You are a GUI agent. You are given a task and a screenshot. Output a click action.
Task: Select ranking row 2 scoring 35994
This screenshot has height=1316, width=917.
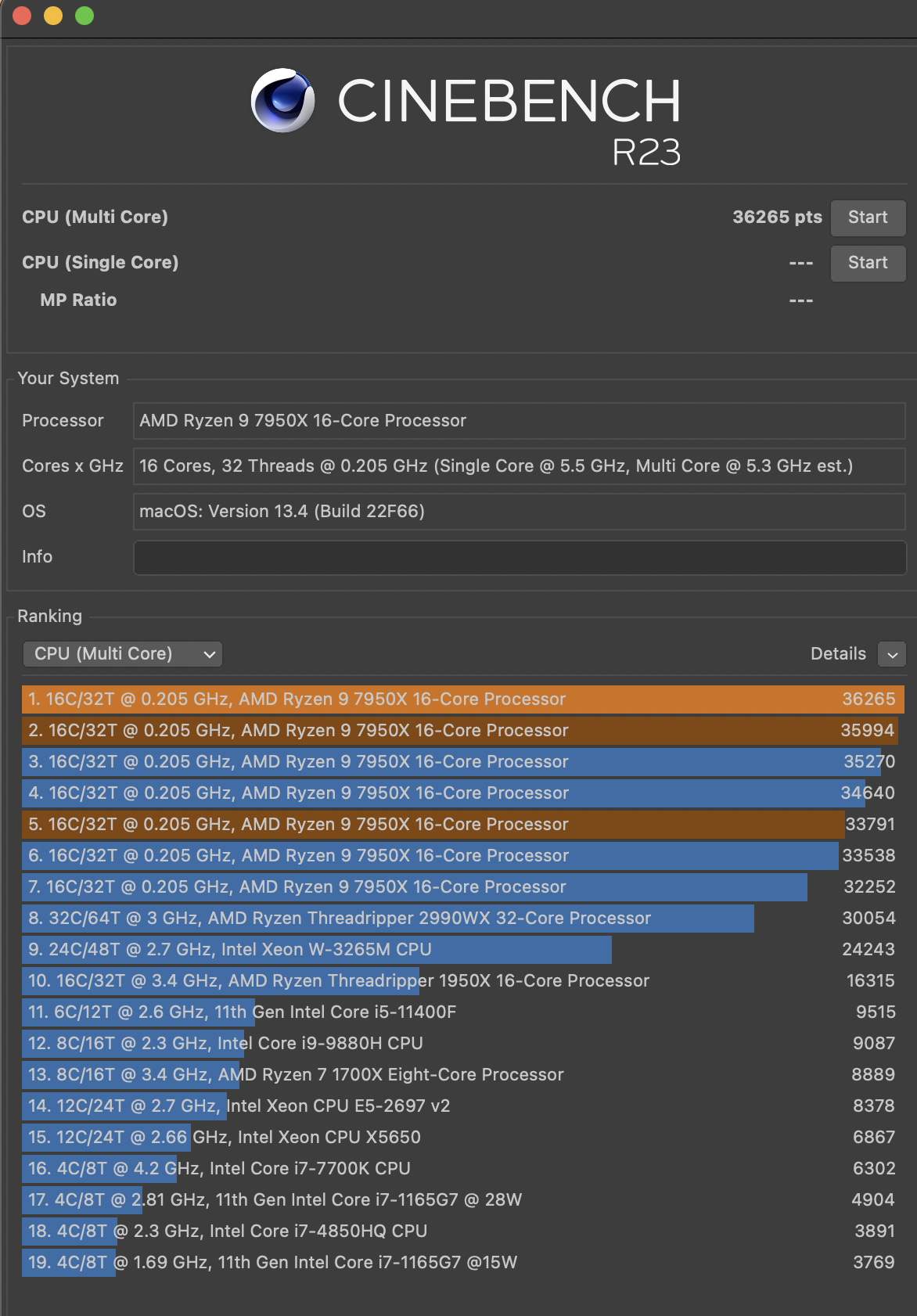[463, 731]
